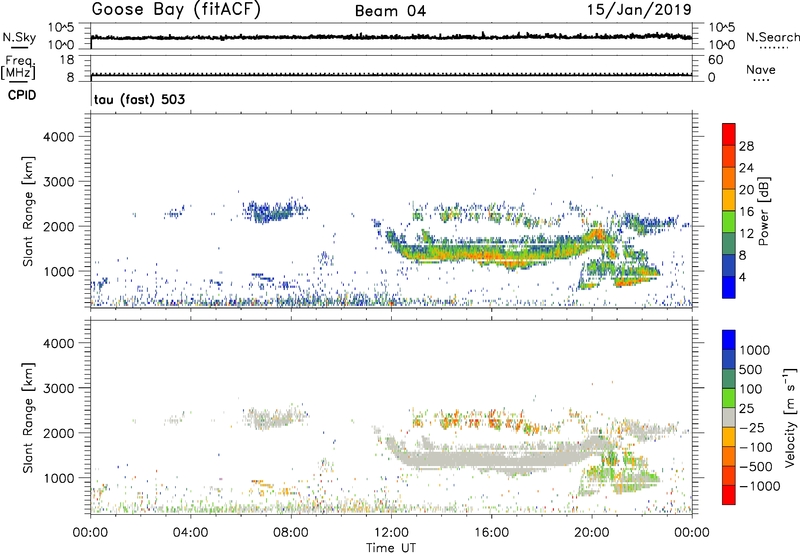Click the 'N.Search' legend label
The width and height of the screenshot is (800, 554).
point(772,37)
